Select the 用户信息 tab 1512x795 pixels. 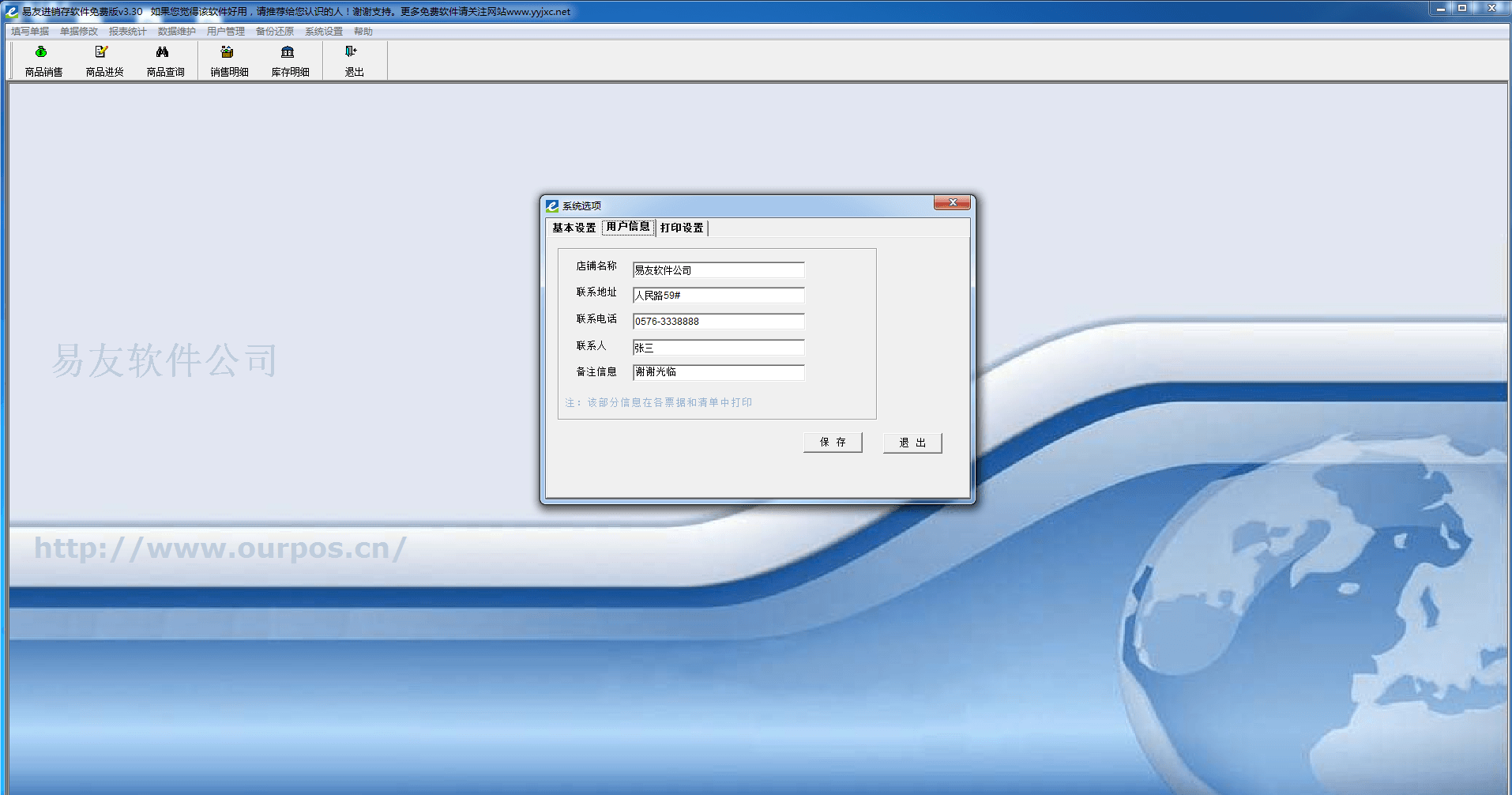[628, 227]
